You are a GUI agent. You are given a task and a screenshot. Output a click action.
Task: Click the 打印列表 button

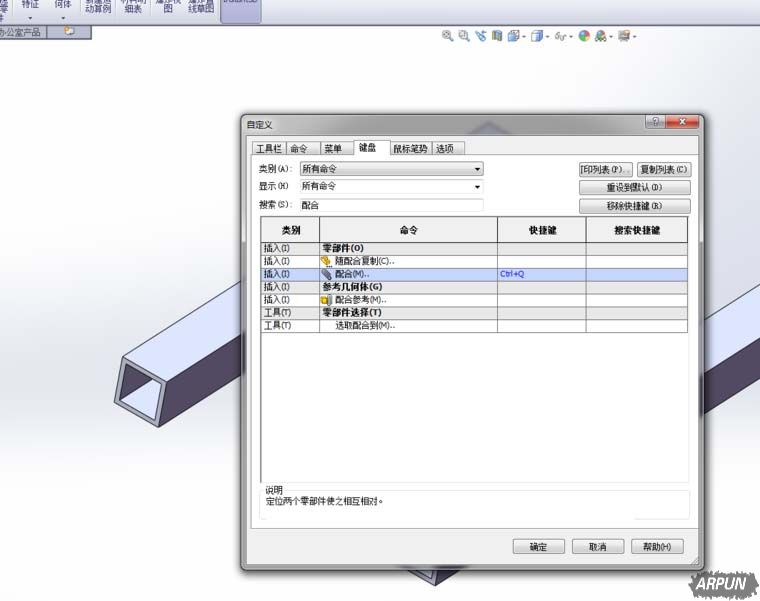pyautogui.click(x=605, y=170)
